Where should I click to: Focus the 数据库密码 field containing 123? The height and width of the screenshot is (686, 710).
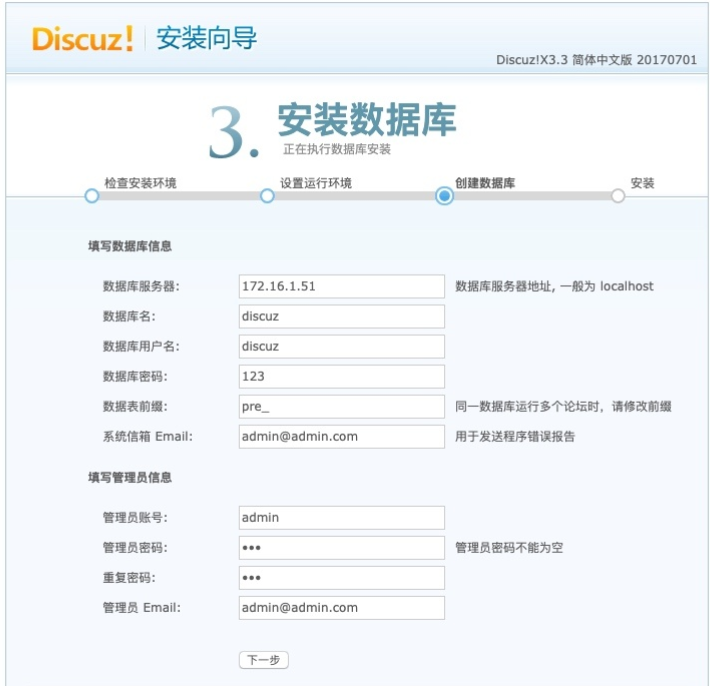(x=341, y=376)
